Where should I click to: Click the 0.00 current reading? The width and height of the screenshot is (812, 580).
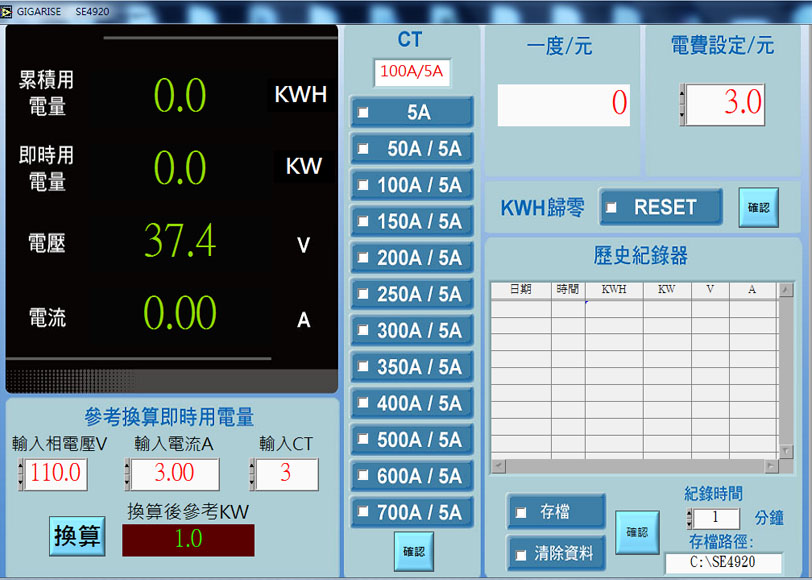tap(180, 313)
